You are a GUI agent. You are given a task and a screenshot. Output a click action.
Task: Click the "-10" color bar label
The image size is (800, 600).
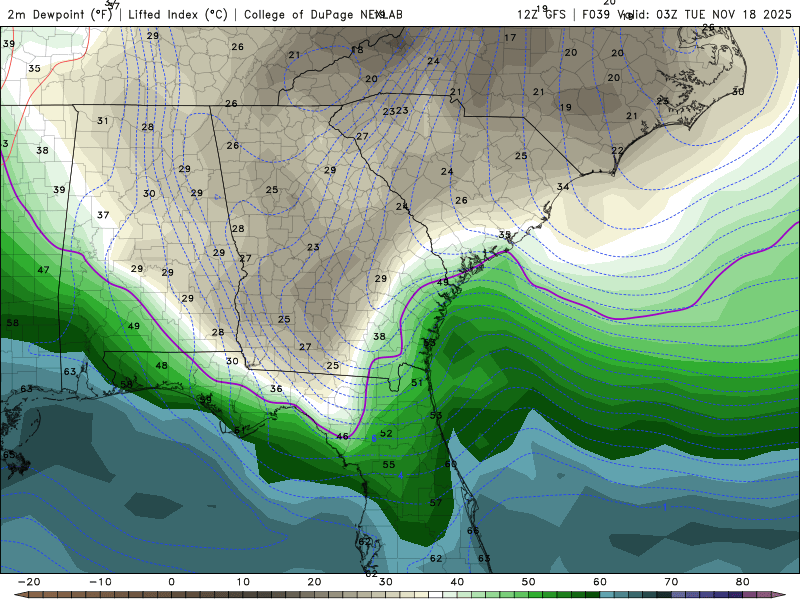pos(101,582)
